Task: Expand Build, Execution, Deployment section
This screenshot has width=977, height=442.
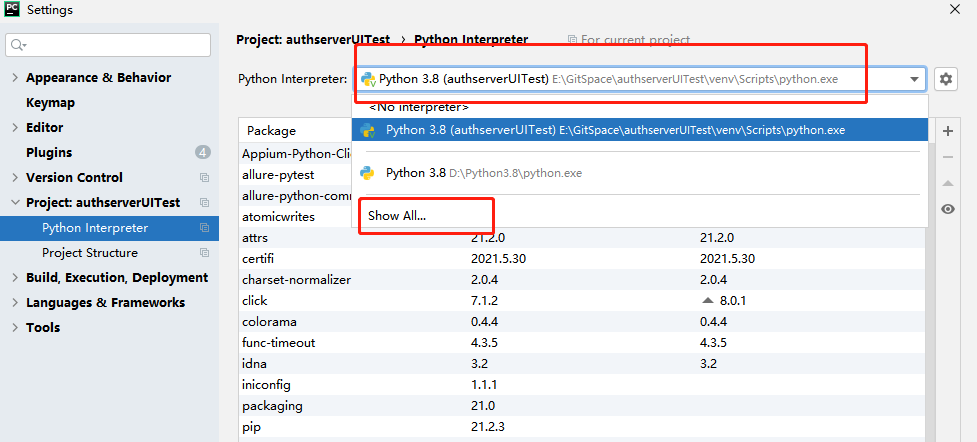Action: [16, 277]
